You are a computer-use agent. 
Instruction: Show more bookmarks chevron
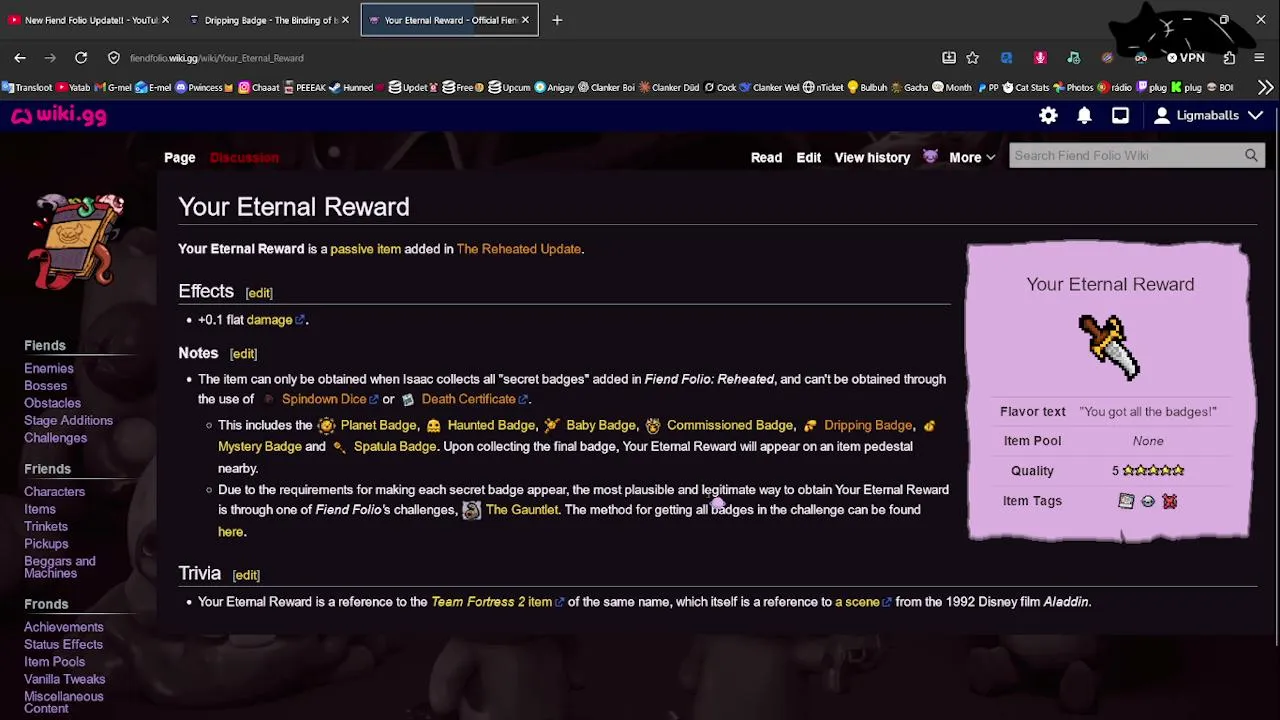(1265, 88)
